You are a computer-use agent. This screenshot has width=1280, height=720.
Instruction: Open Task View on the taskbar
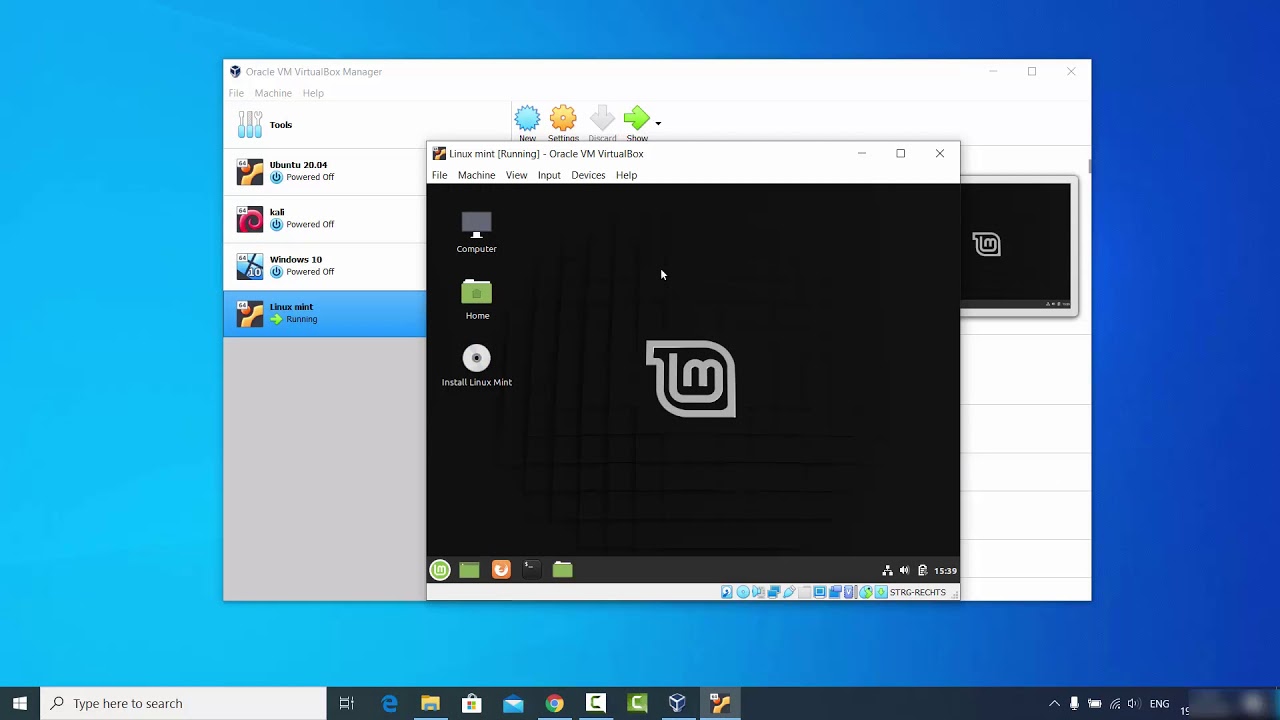pos(347,703)
